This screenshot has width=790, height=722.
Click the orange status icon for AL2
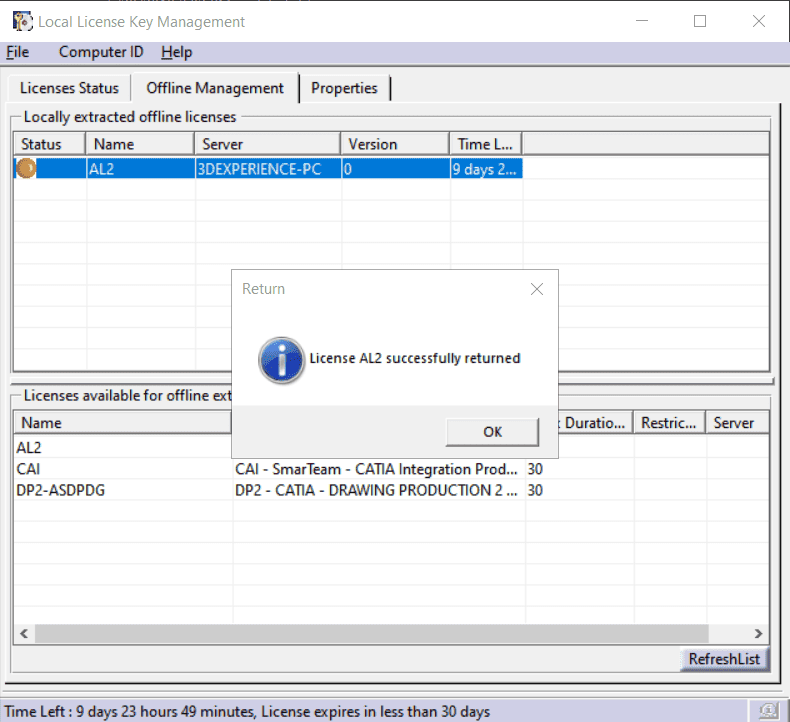coord(26,168)
